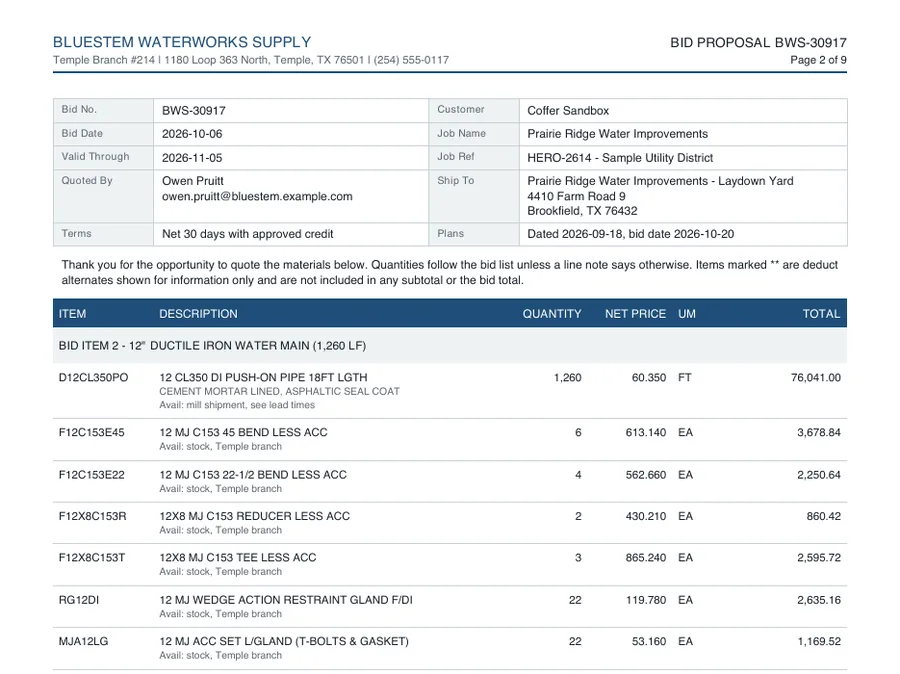Screen dimensions: 900x674
Task: Click item code F12X8C153T
Action: (92, 557)
